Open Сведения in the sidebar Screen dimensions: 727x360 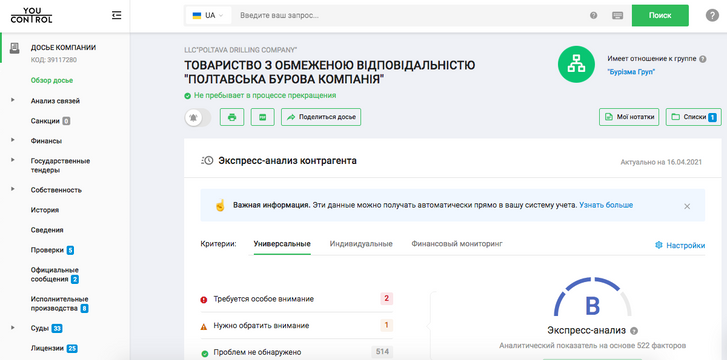click(47, 230)
